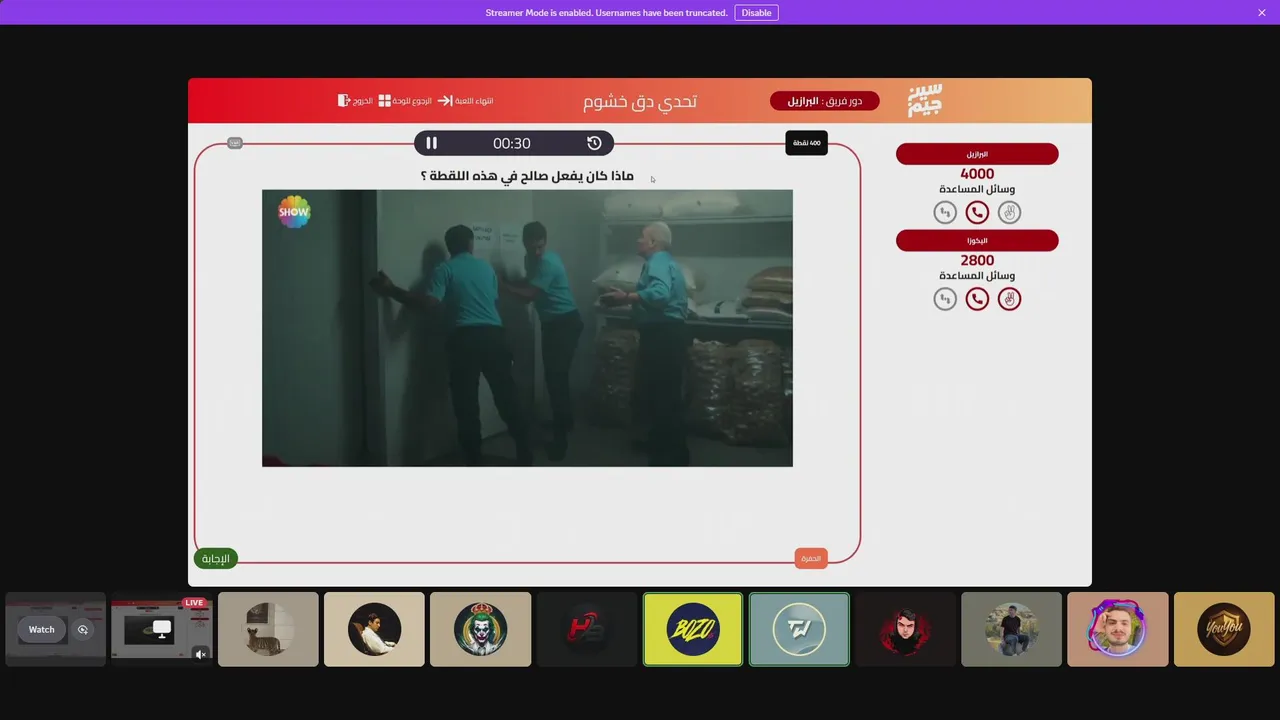
Task: Click the question text ماذا كان يفعل صالح
Action: (527, 176)
